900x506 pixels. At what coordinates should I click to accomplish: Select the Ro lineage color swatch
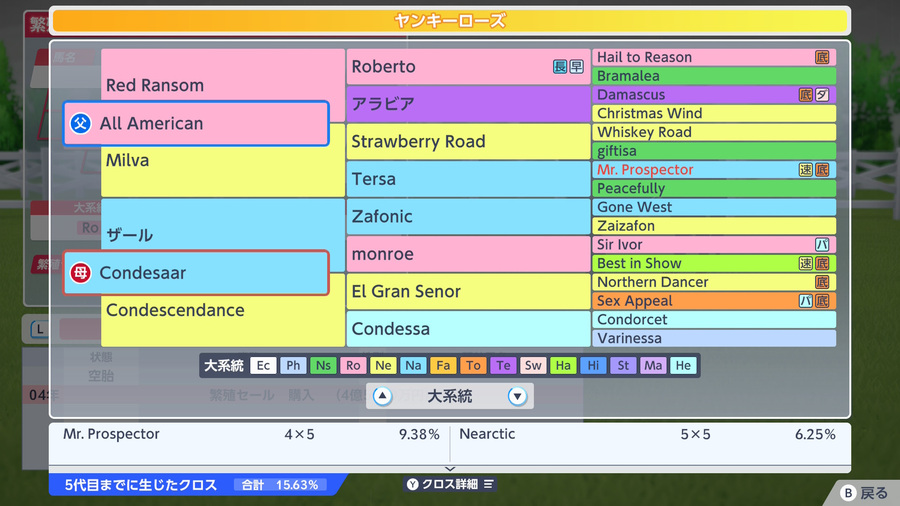click(353, 365)
